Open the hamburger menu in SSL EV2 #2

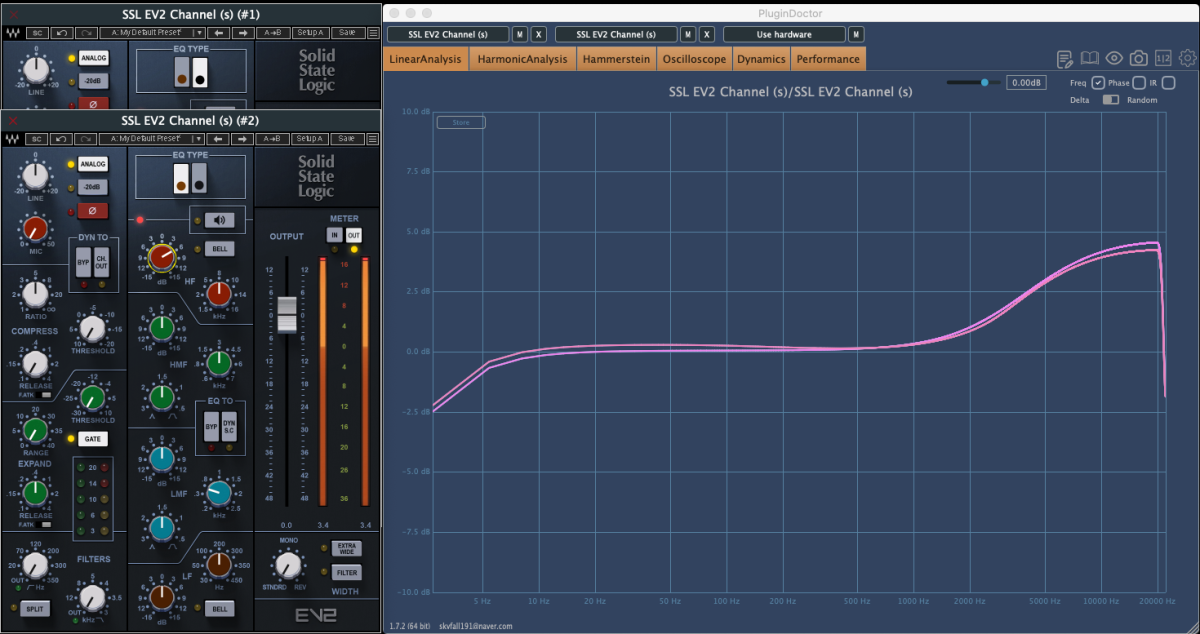(372, 139)
